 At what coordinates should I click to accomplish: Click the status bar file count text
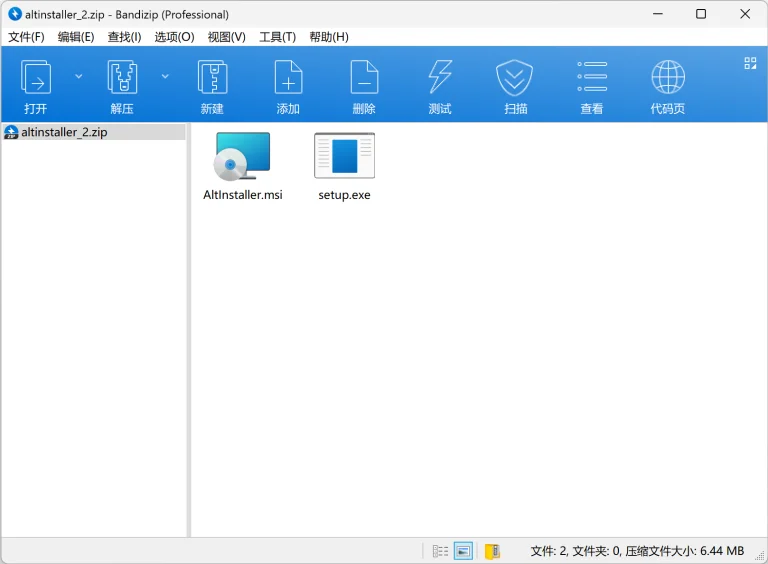pos(637,551)
